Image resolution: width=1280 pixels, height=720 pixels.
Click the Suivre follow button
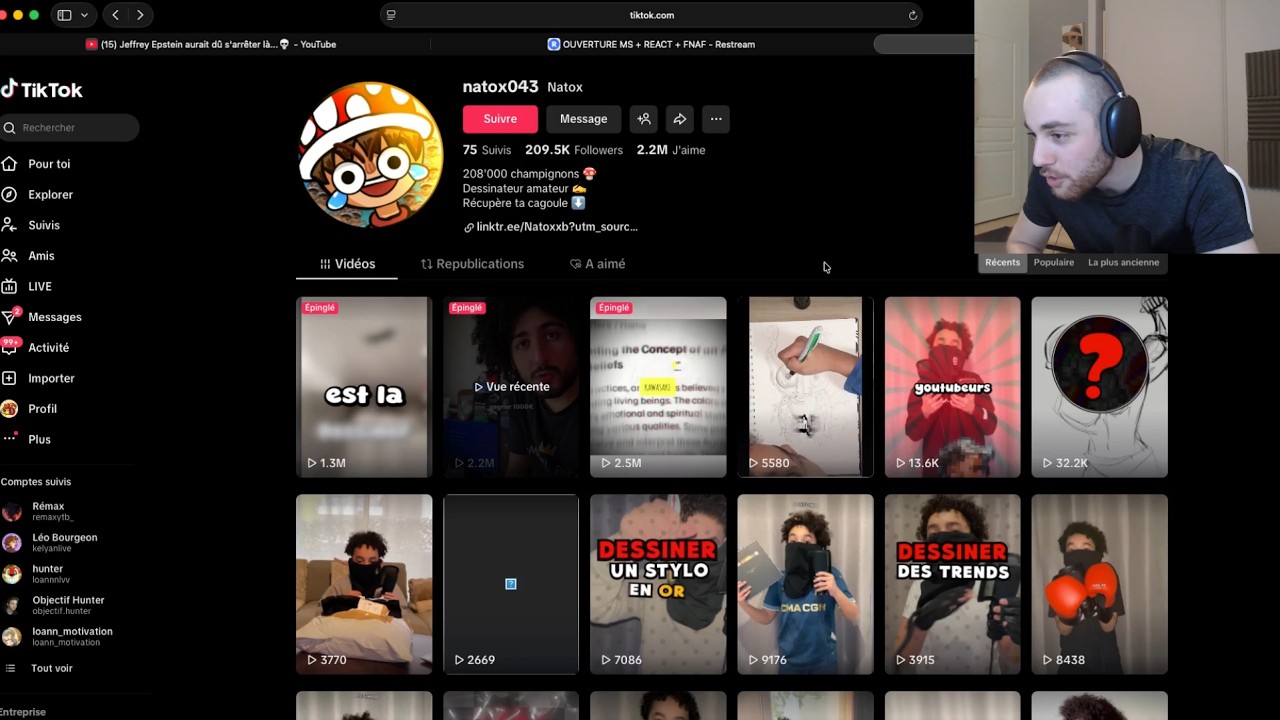pos(500,119)
